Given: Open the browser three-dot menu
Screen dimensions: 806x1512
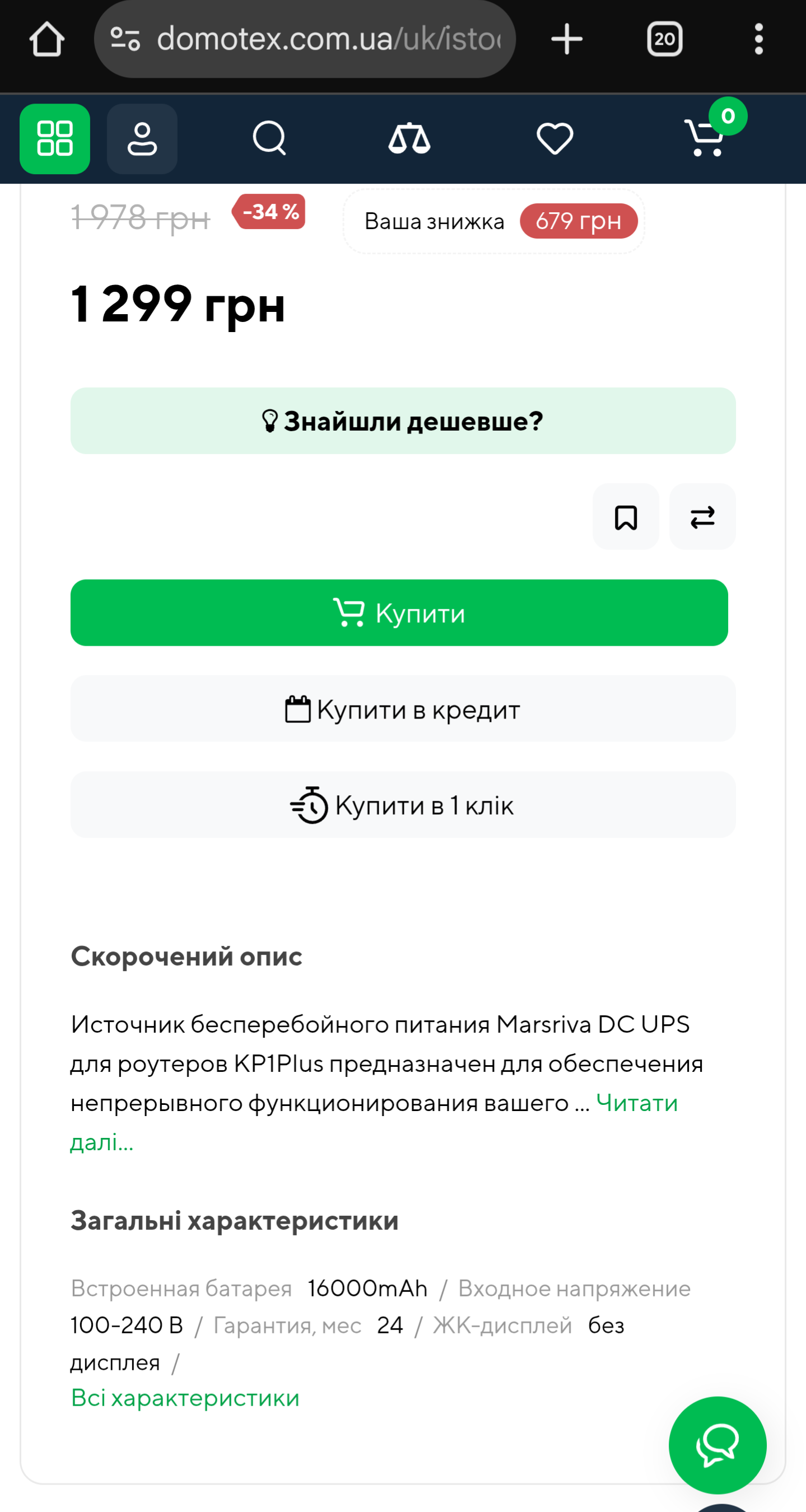Looking at the screenshot, I should (x=758, y=39).
